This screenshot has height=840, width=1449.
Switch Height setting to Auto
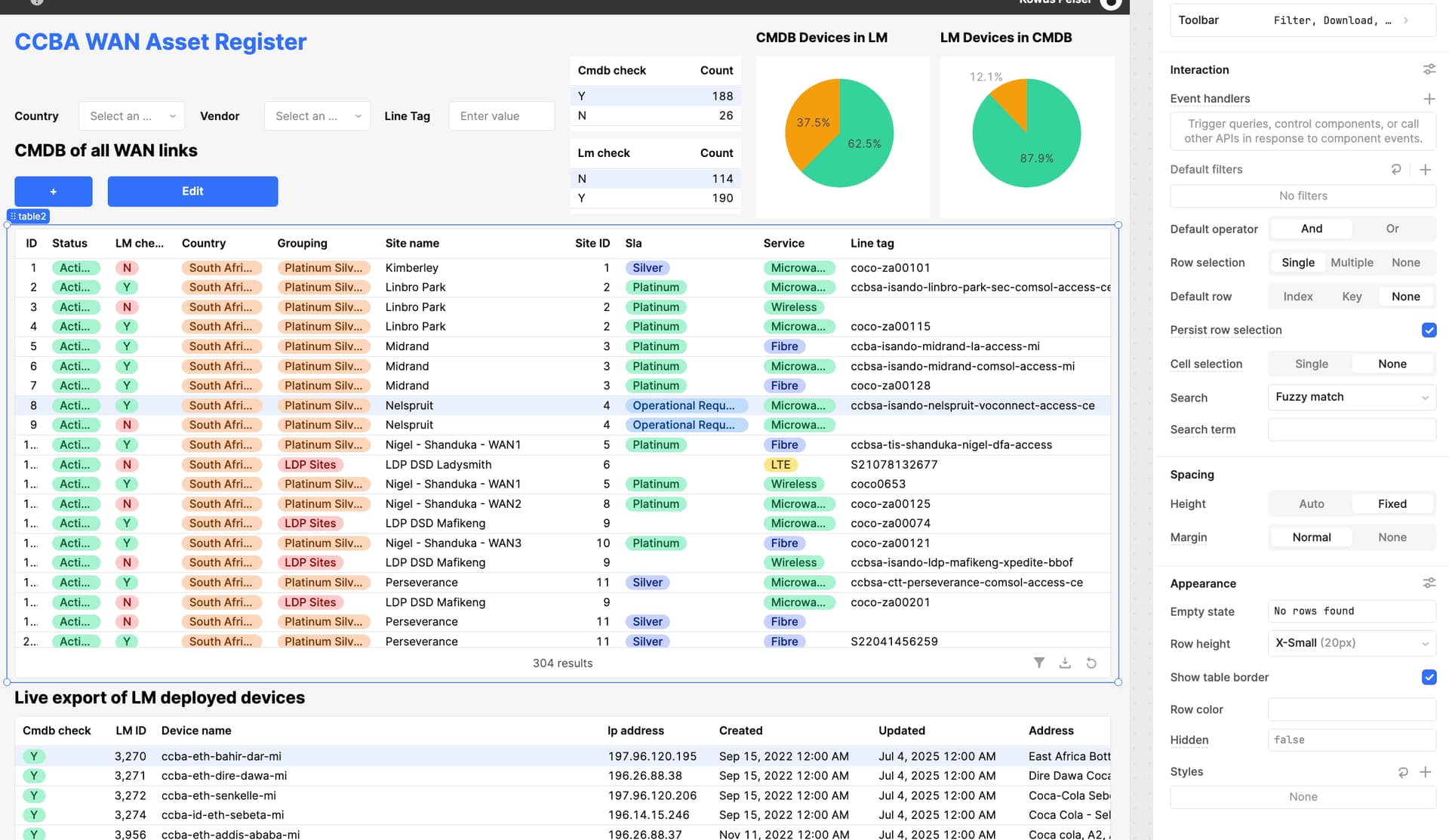(x=1311, y=504)
